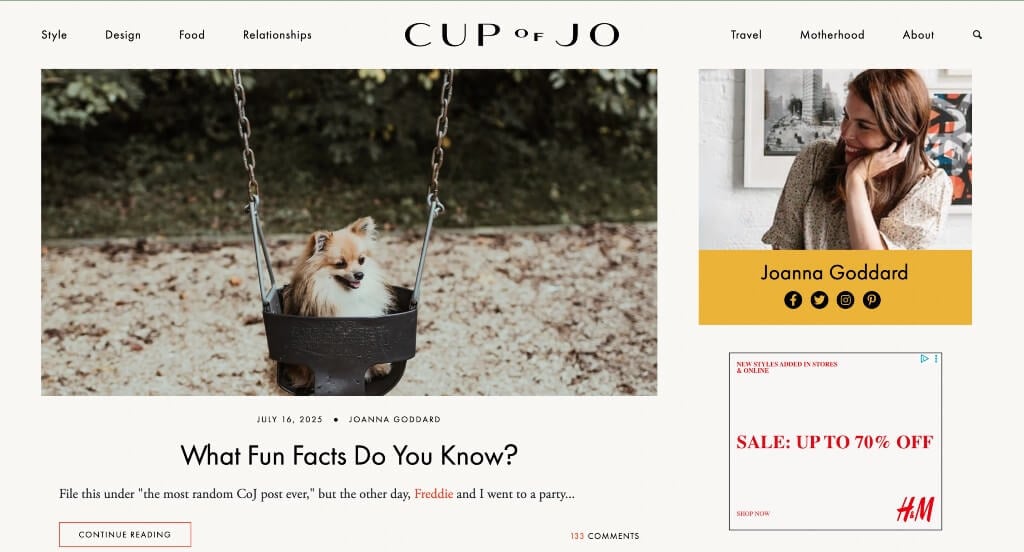Open the Motherhood section
This screenshot has width=1024, height=552.
tap(832, 35)
